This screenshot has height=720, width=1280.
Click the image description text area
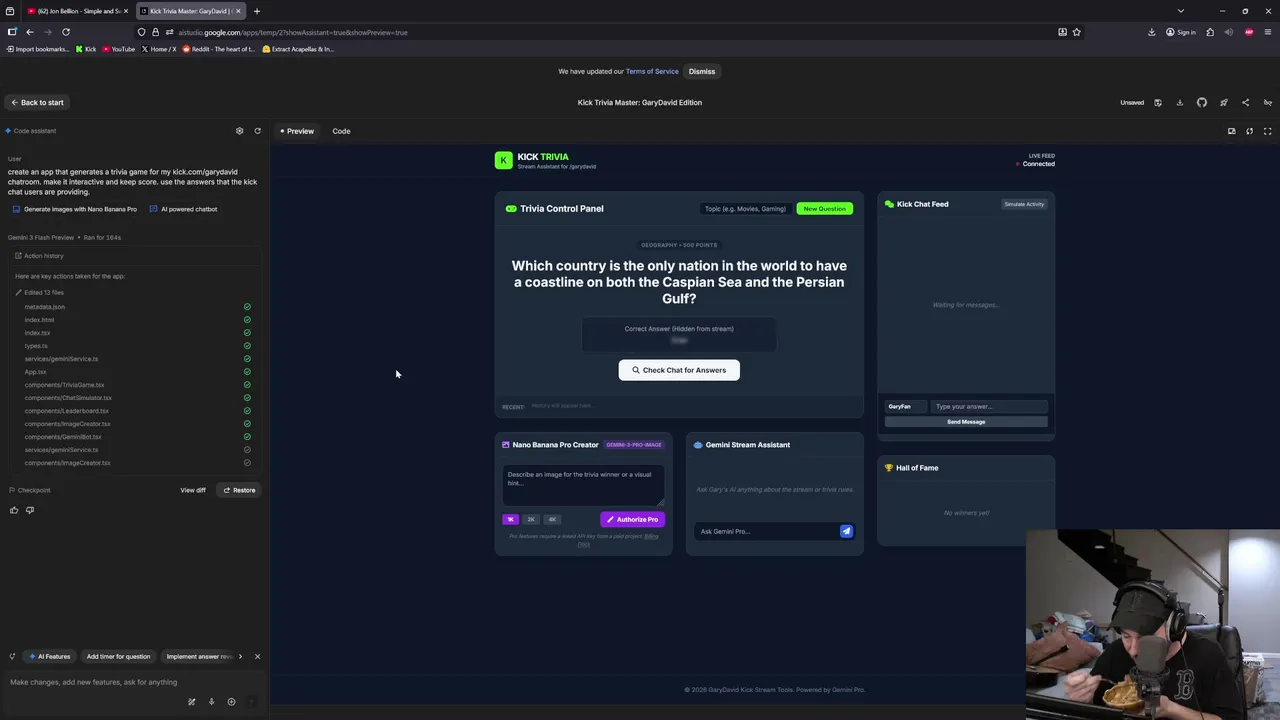point(583,485)
